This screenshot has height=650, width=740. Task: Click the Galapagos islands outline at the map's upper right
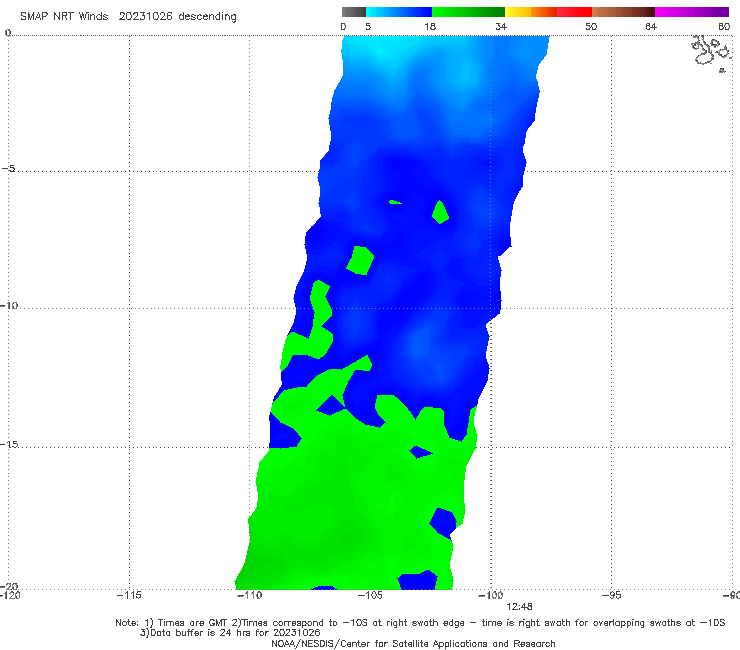[x=711, y=52]
